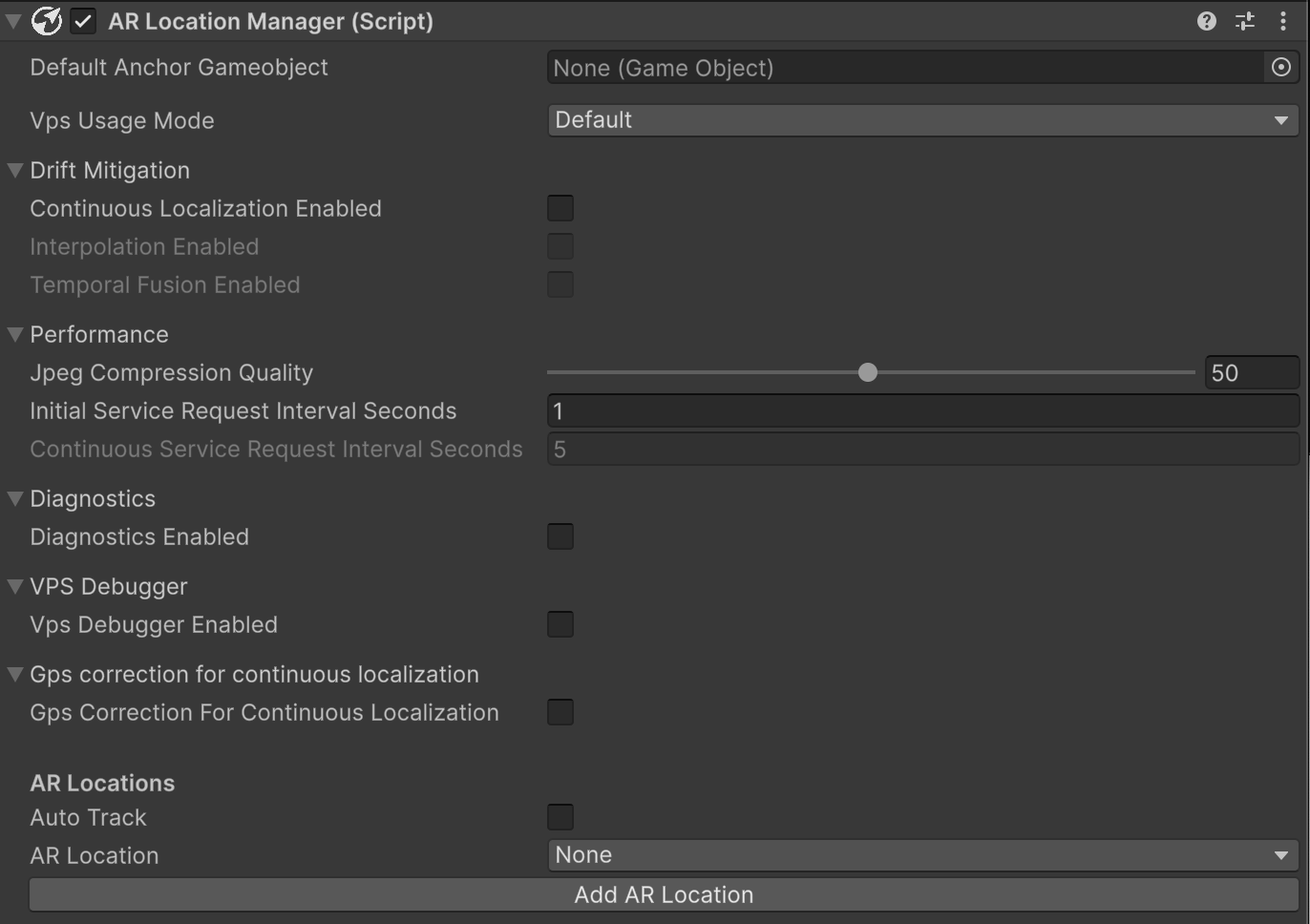Open the AR Location dropdown showing None
This screenshot has height=924, width=1310.
pos(920,854)
